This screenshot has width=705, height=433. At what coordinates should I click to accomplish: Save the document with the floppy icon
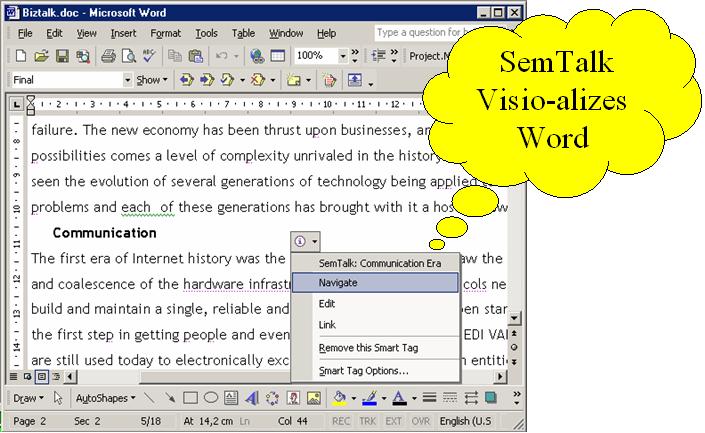(x=62, y=56)
